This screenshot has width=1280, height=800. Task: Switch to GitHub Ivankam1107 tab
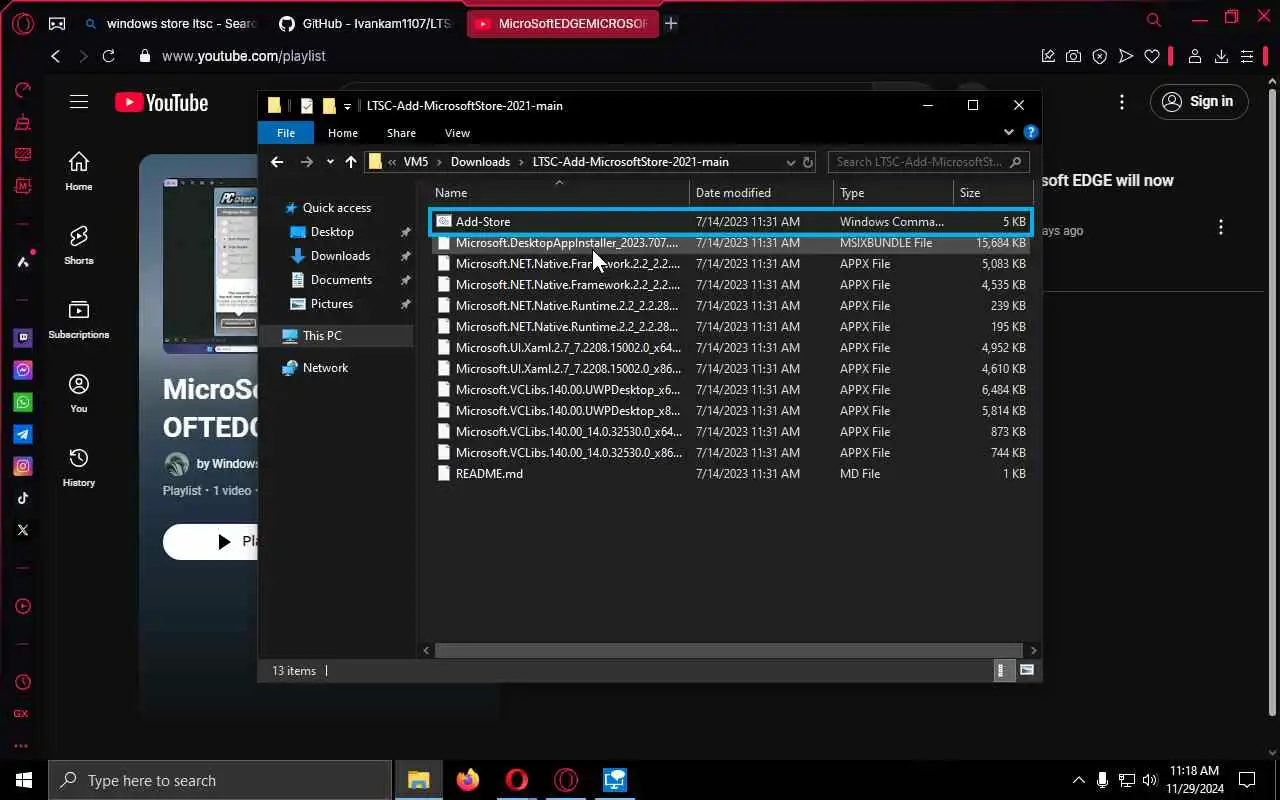pyautogui.click(x=364, y=23)
